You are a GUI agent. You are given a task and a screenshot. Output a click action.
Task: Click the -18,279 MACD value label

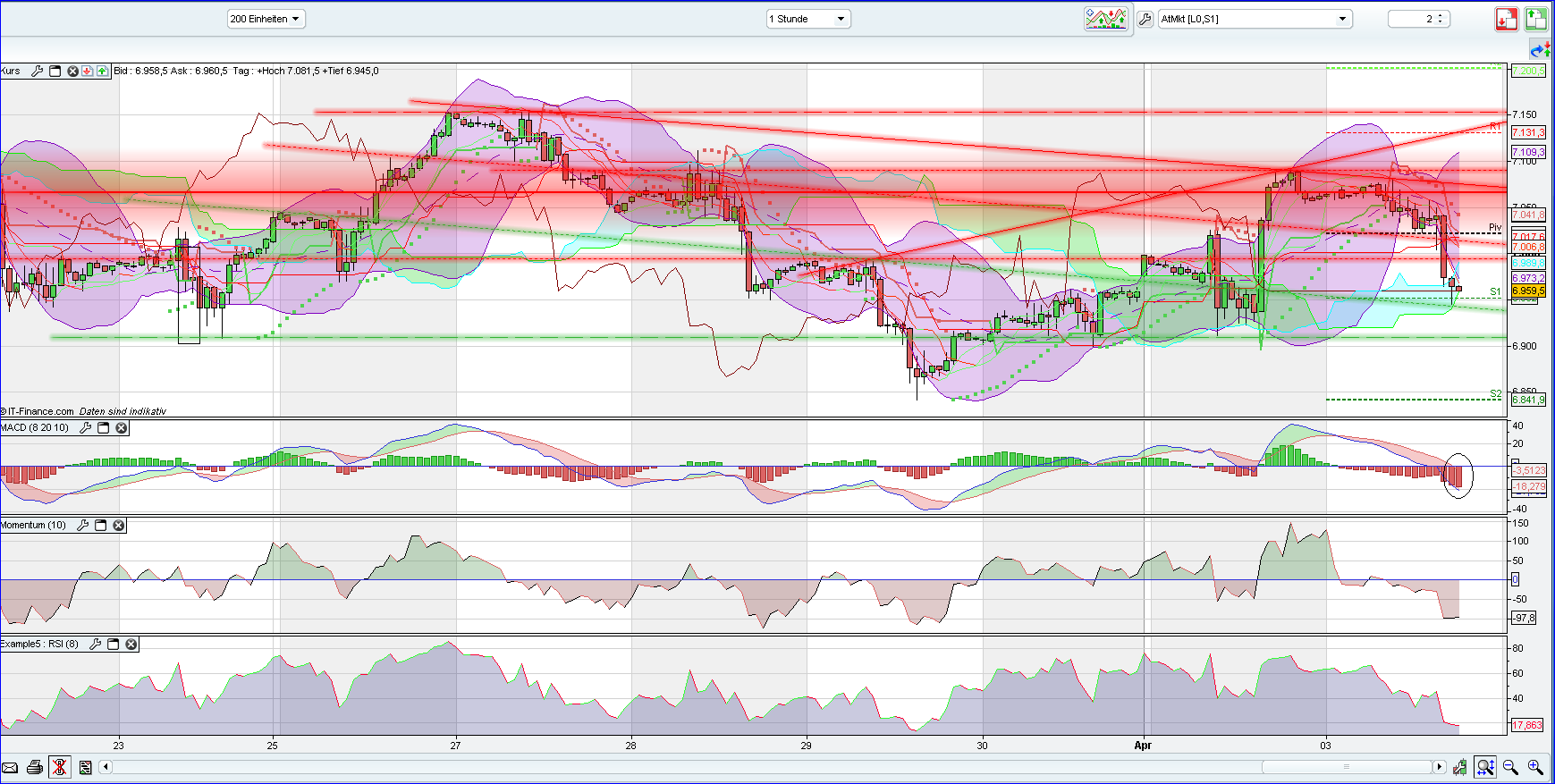click(x=1528, y=486)
